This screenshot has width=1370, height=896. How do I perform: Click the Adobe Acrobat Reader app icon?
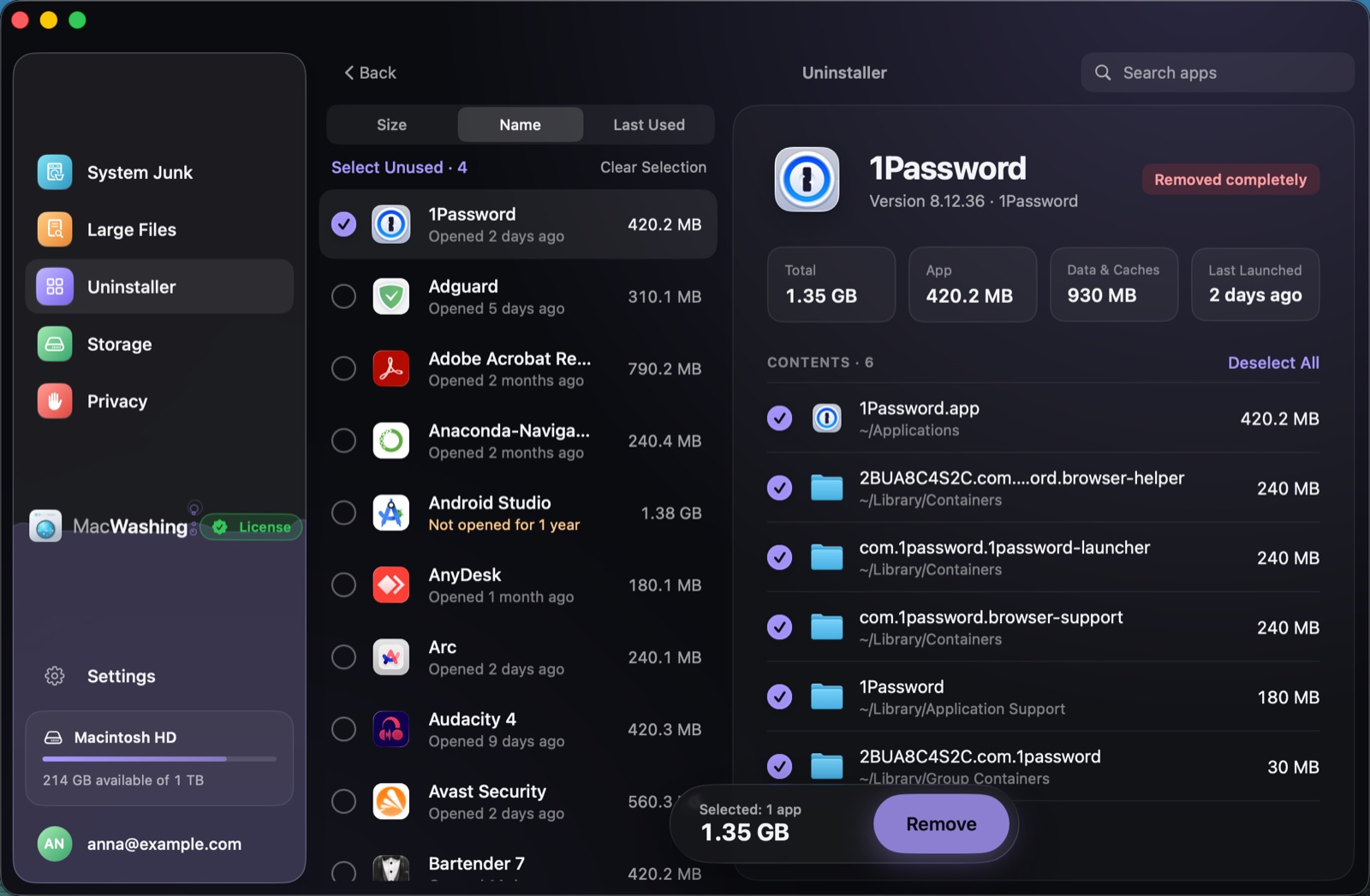click(391, 369)
